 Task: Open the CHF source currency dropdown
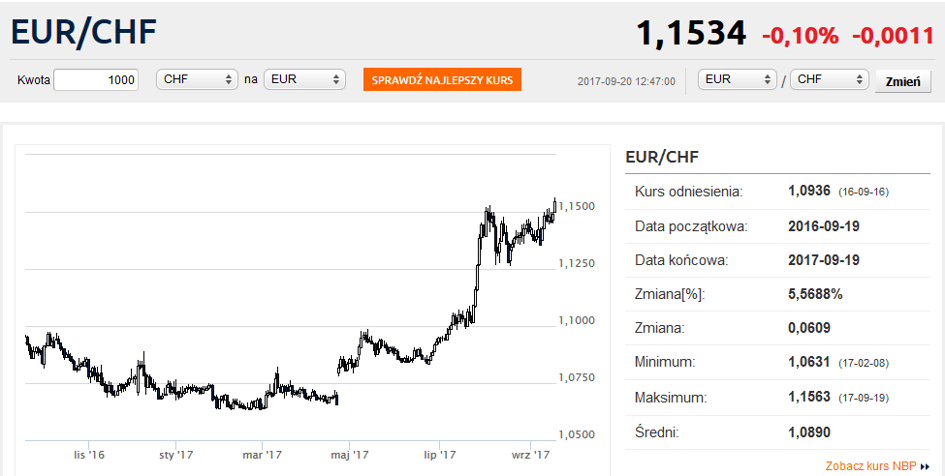click(x=197, y=80)
